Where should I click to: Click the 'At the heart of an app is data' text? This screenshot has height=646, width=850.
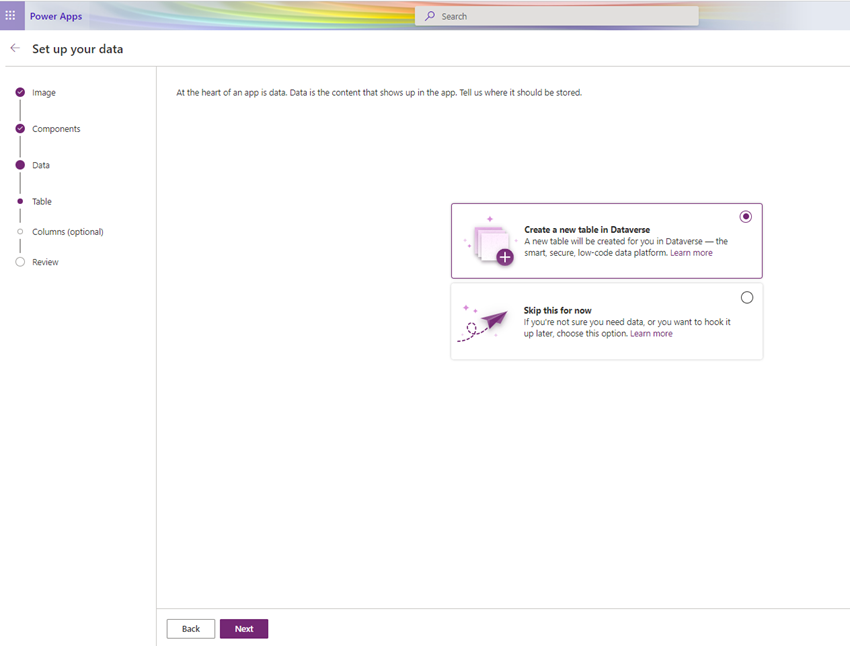tap(379, 93)
